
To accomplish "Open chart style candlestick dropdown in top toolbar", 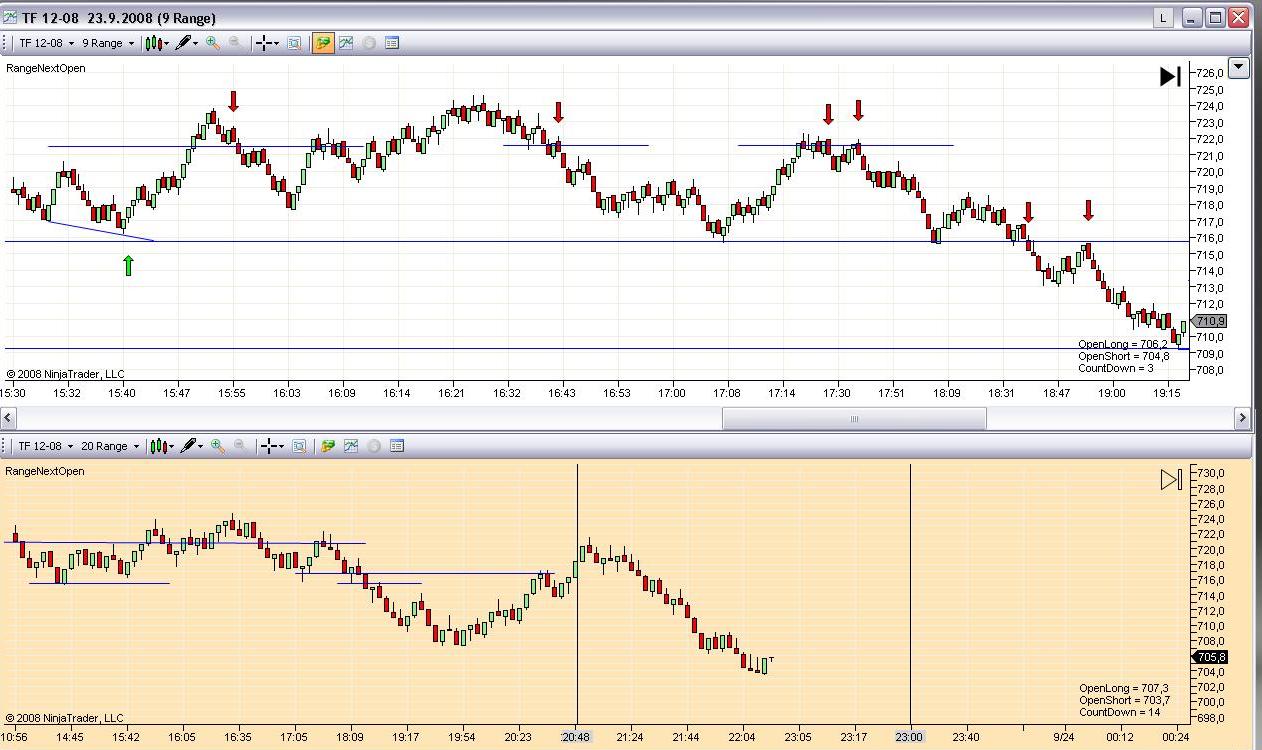I will click(157, 43).
